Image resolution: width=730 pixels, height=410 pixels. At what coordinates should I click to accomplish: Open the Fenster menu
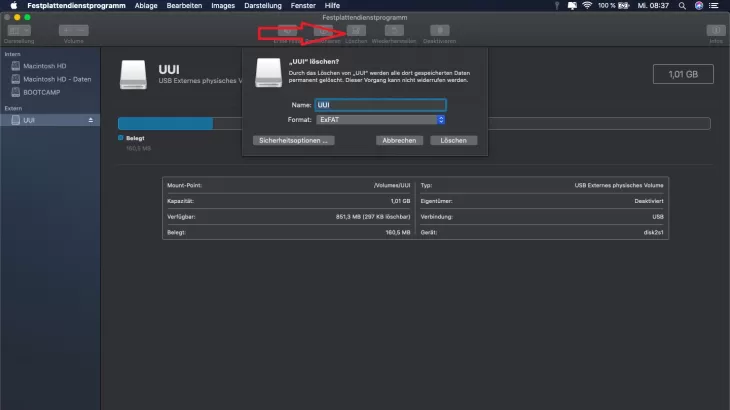[x=302, y=6]
